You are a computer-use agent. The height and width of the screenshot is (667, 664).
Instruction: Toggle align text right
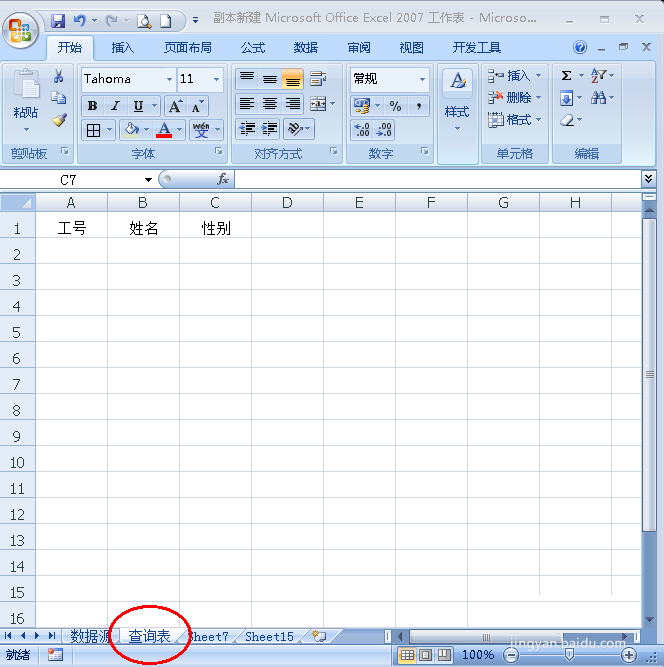[x=293, y=104]
